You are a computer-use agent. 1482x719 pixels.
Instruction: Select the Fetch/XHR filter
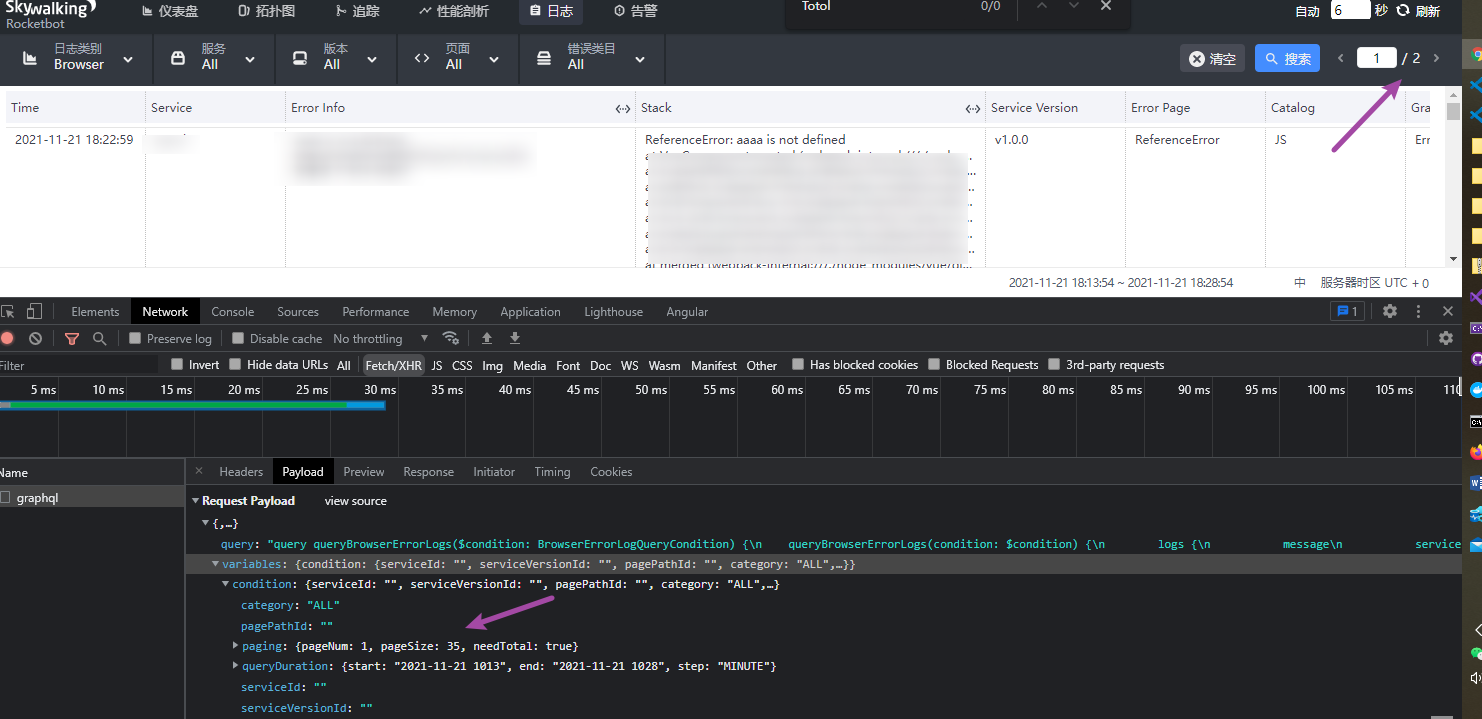[393, 365]
